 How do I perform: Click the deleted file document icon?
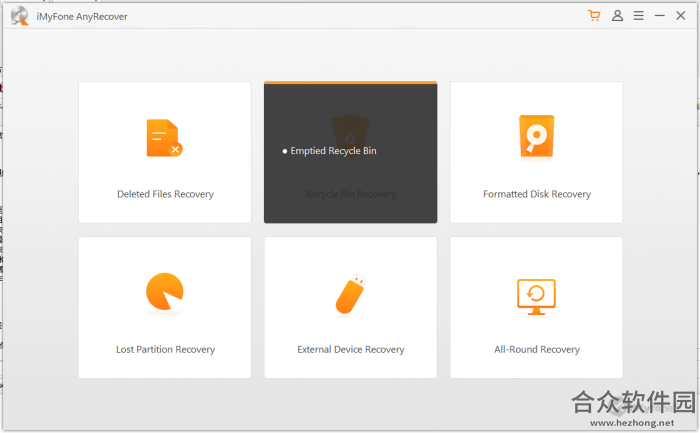[x=164, y=138]
